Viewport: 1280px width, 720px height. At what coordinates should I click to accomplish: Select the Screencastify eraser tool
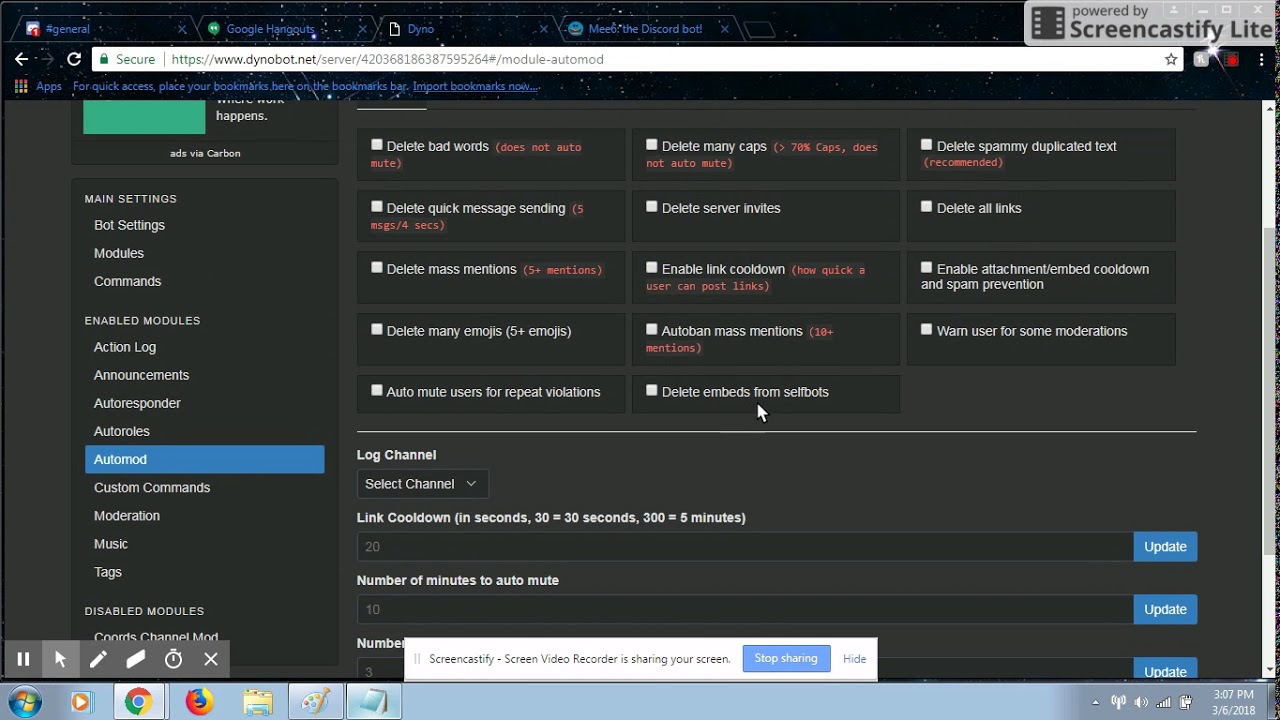click(136, 659)
